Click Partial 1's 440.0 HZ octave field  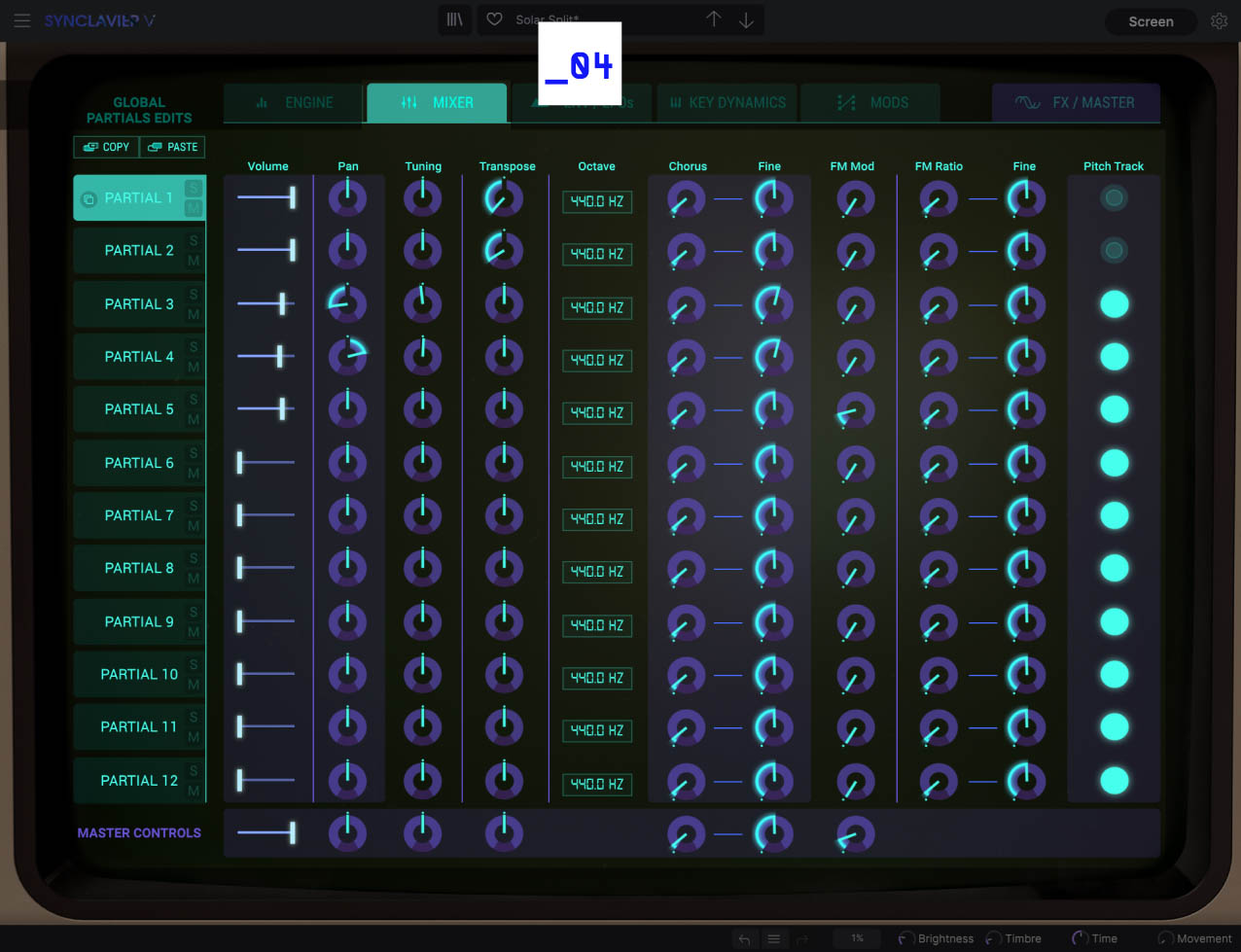596,201
